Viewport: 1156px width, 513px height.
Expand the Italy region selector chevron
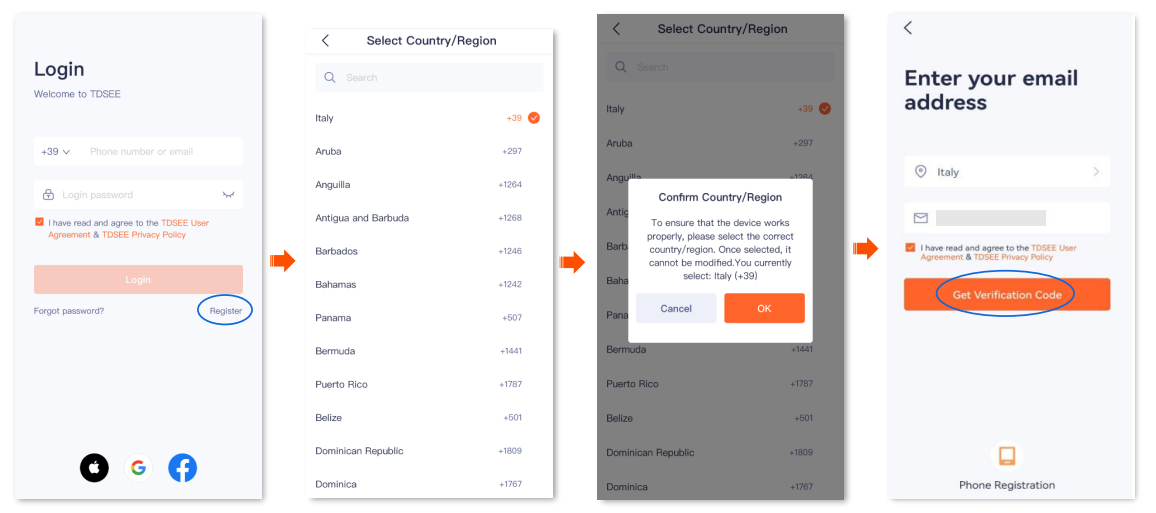click(1096, 172)
